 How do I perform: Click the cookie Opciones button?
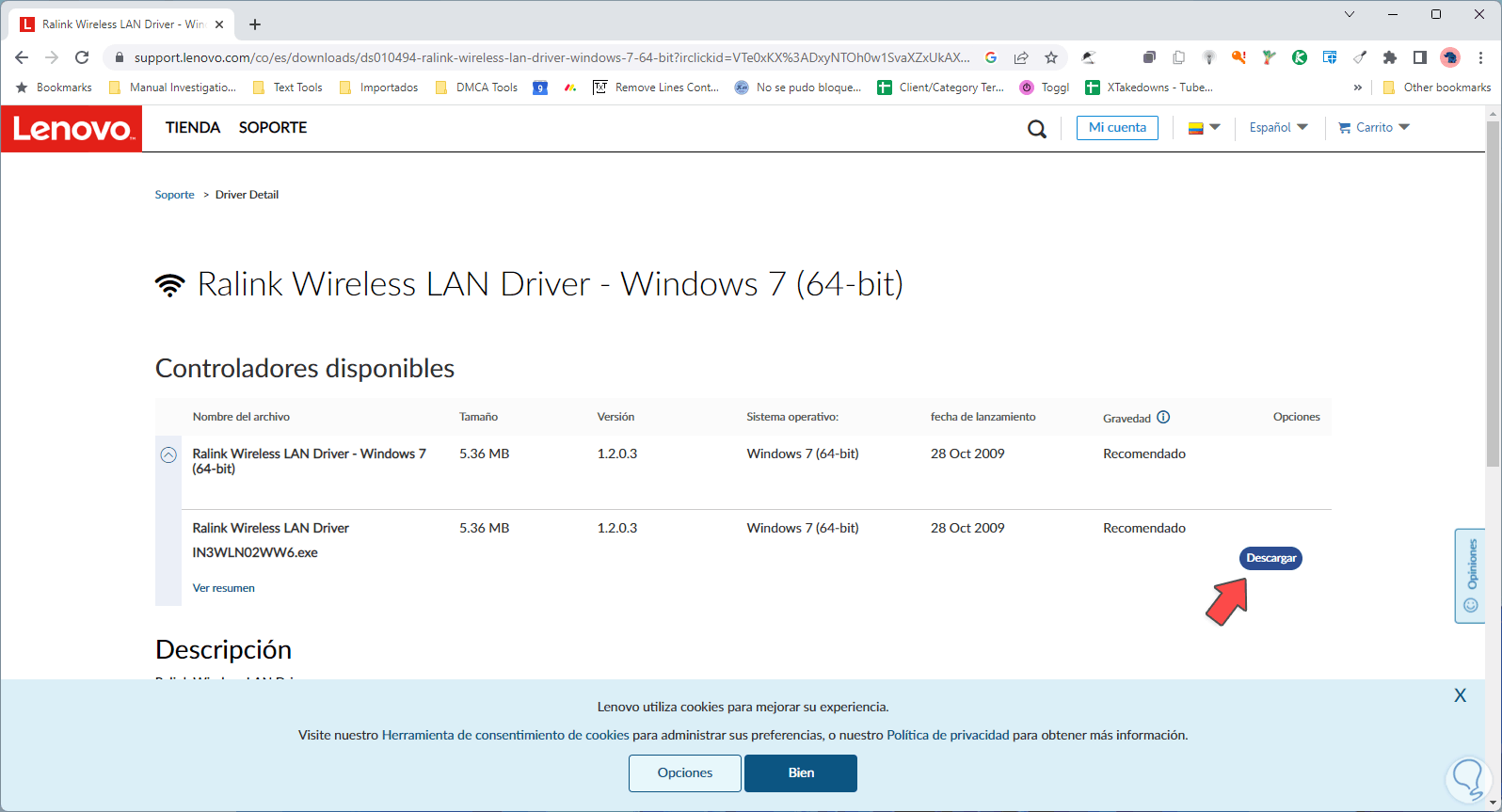coord(685,773)
